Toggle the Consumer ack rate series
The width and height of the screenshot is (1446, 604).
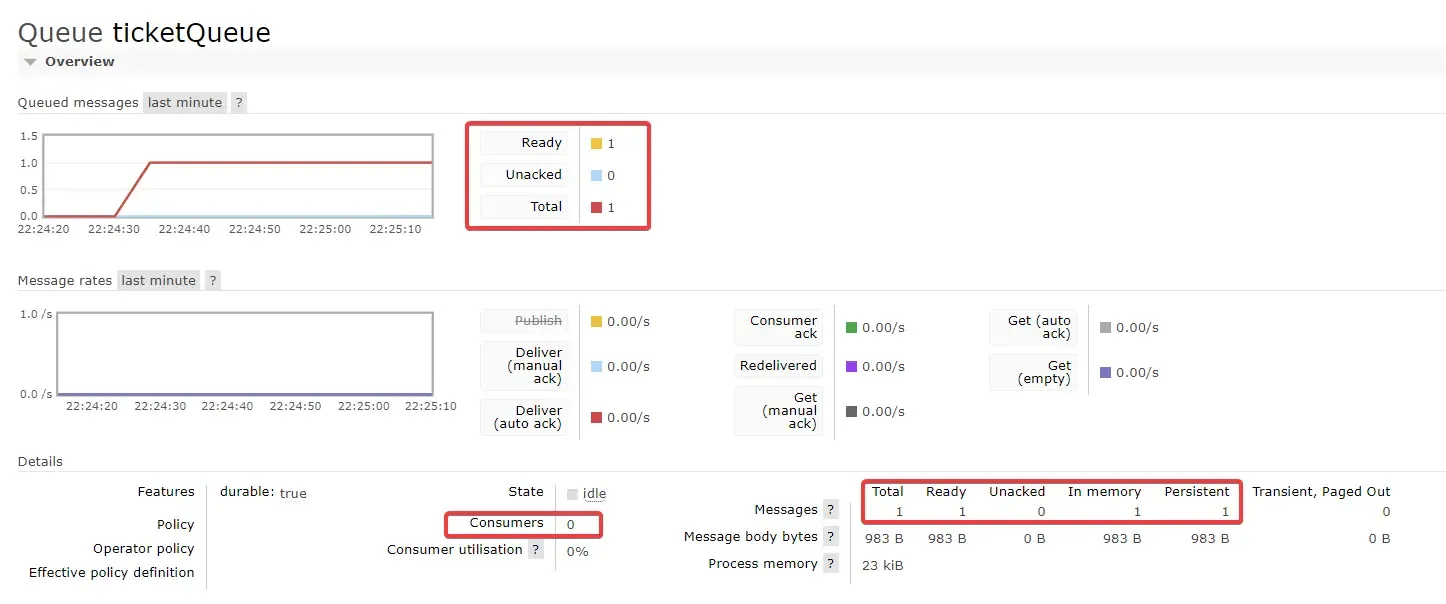779,326
